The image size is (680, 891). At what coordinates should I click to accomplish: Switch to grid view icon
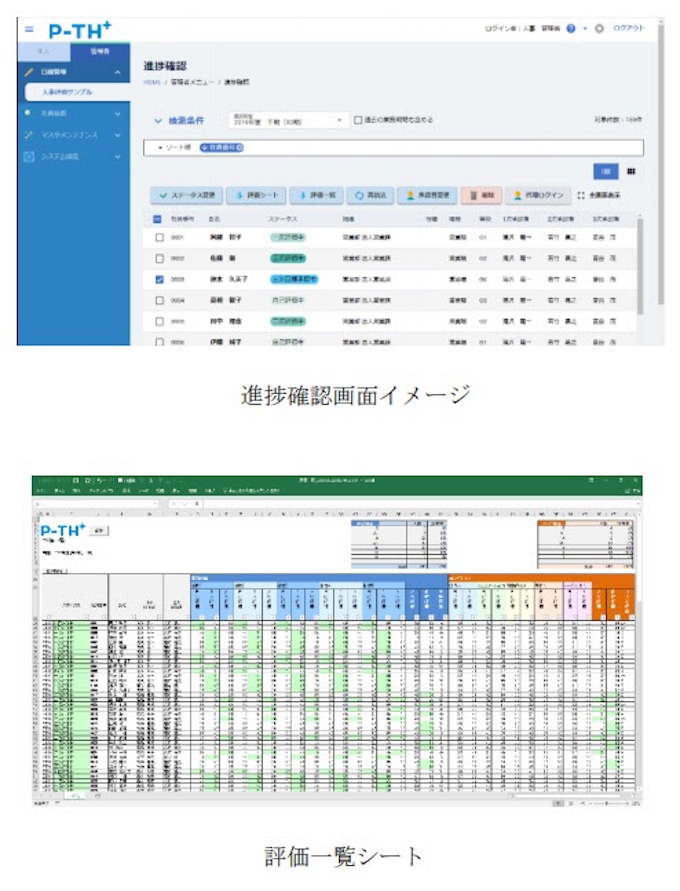(632, 171)
